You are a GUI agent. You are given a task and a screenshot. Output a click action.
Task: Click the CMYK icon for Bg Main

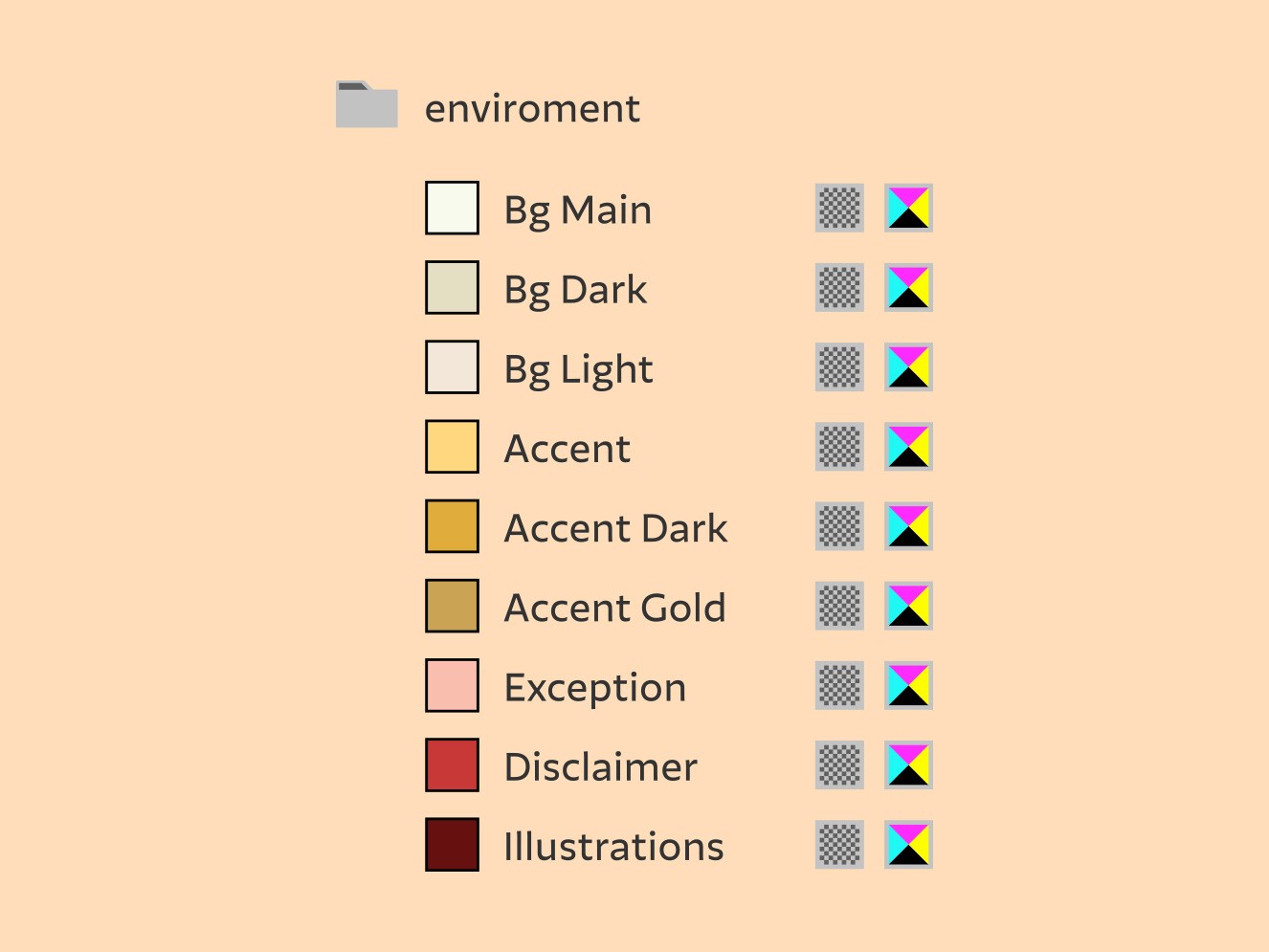coord(908,208)
